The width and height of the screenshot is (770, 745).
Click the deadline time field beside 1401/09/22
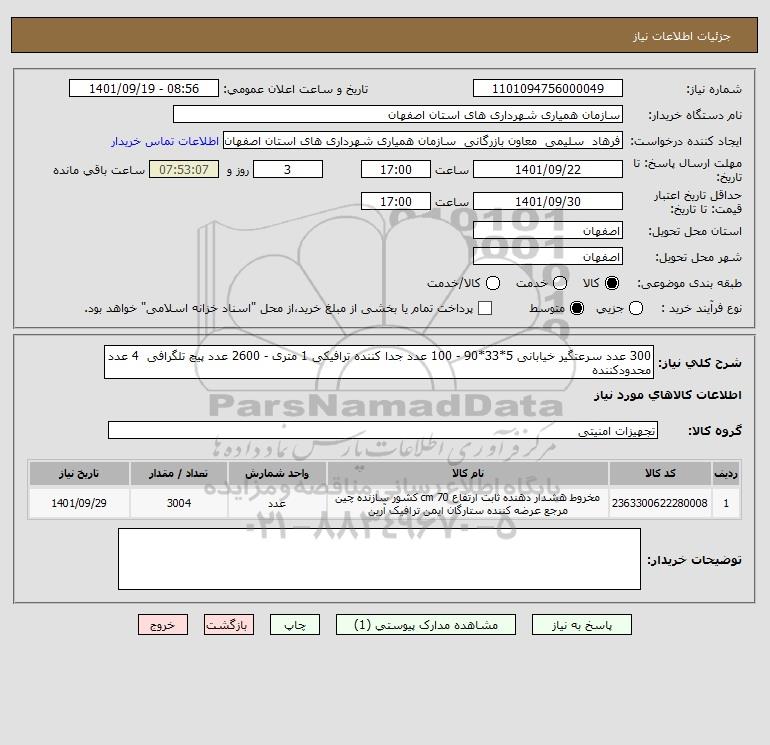point(396,169)
